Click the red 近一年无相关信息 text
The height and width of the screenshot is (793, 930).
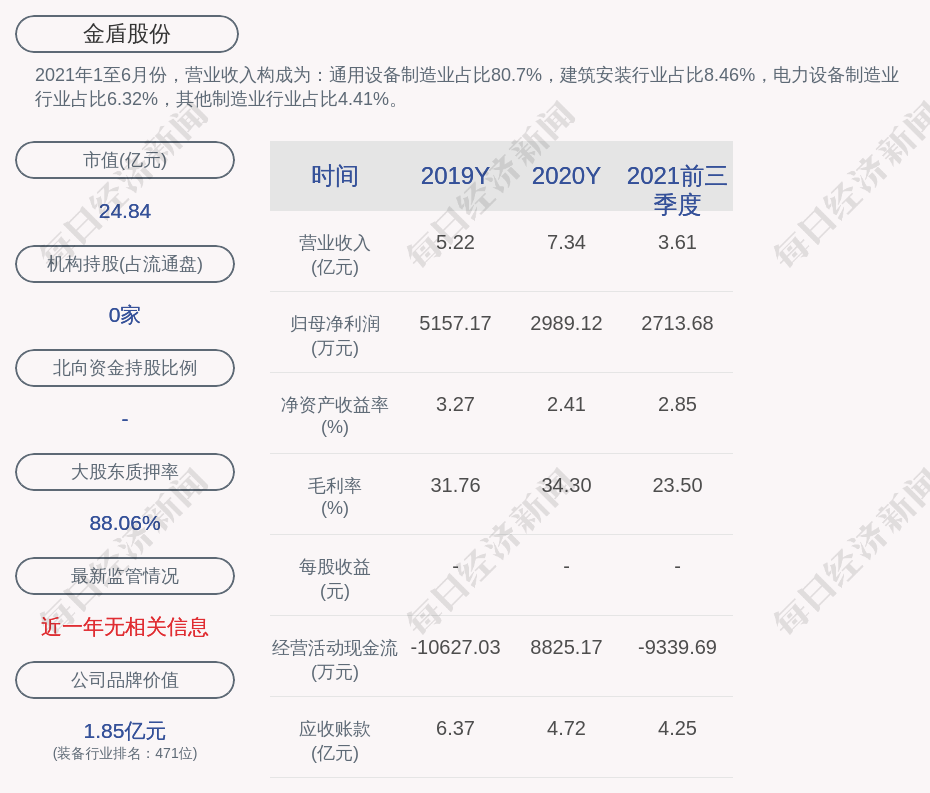pos(125,627)
